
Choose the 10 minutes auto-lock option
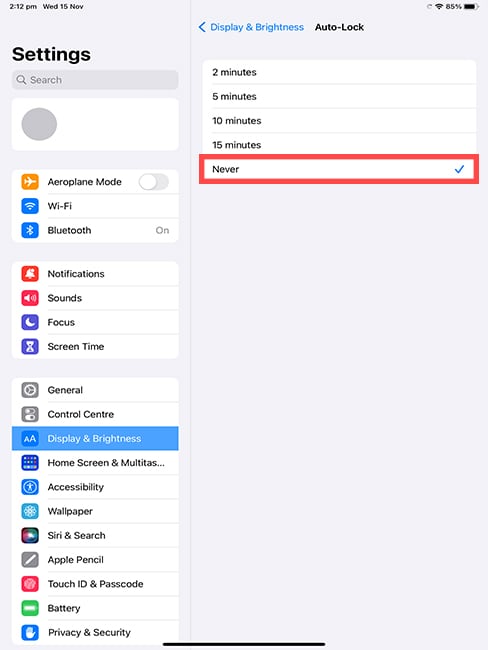(x=339, y=121)
